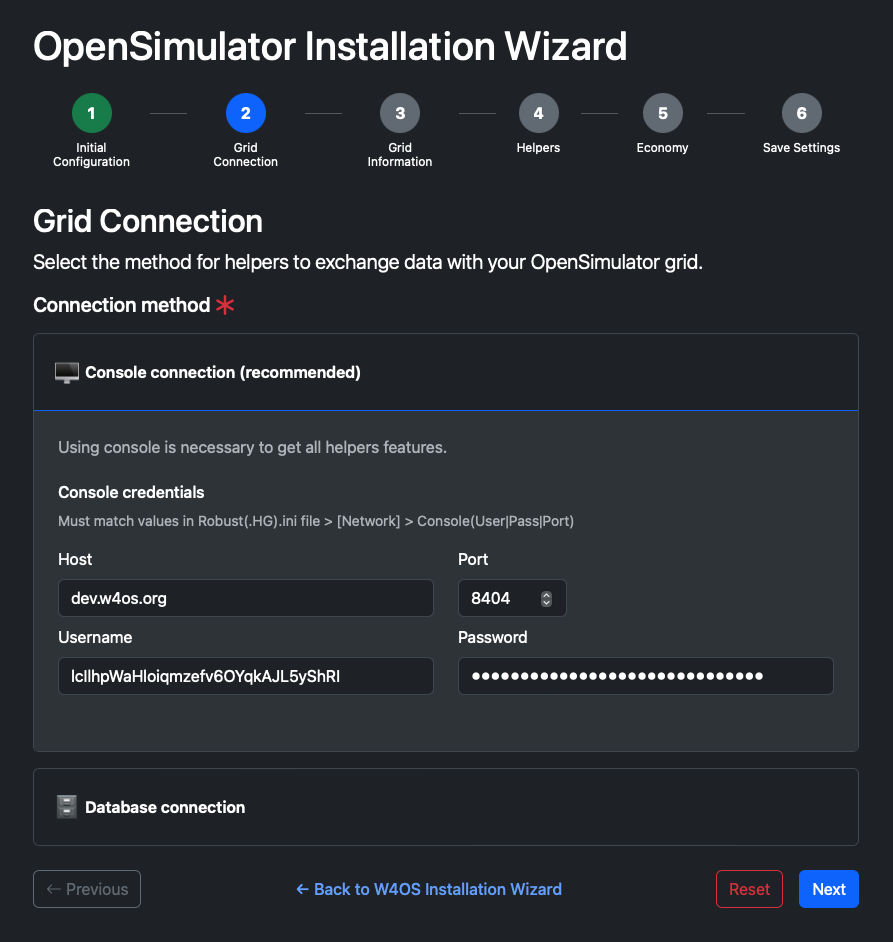This screenshot has height=942, width=893.
Task: Click the database file cabinet icon
Action: tap(67, 807)
